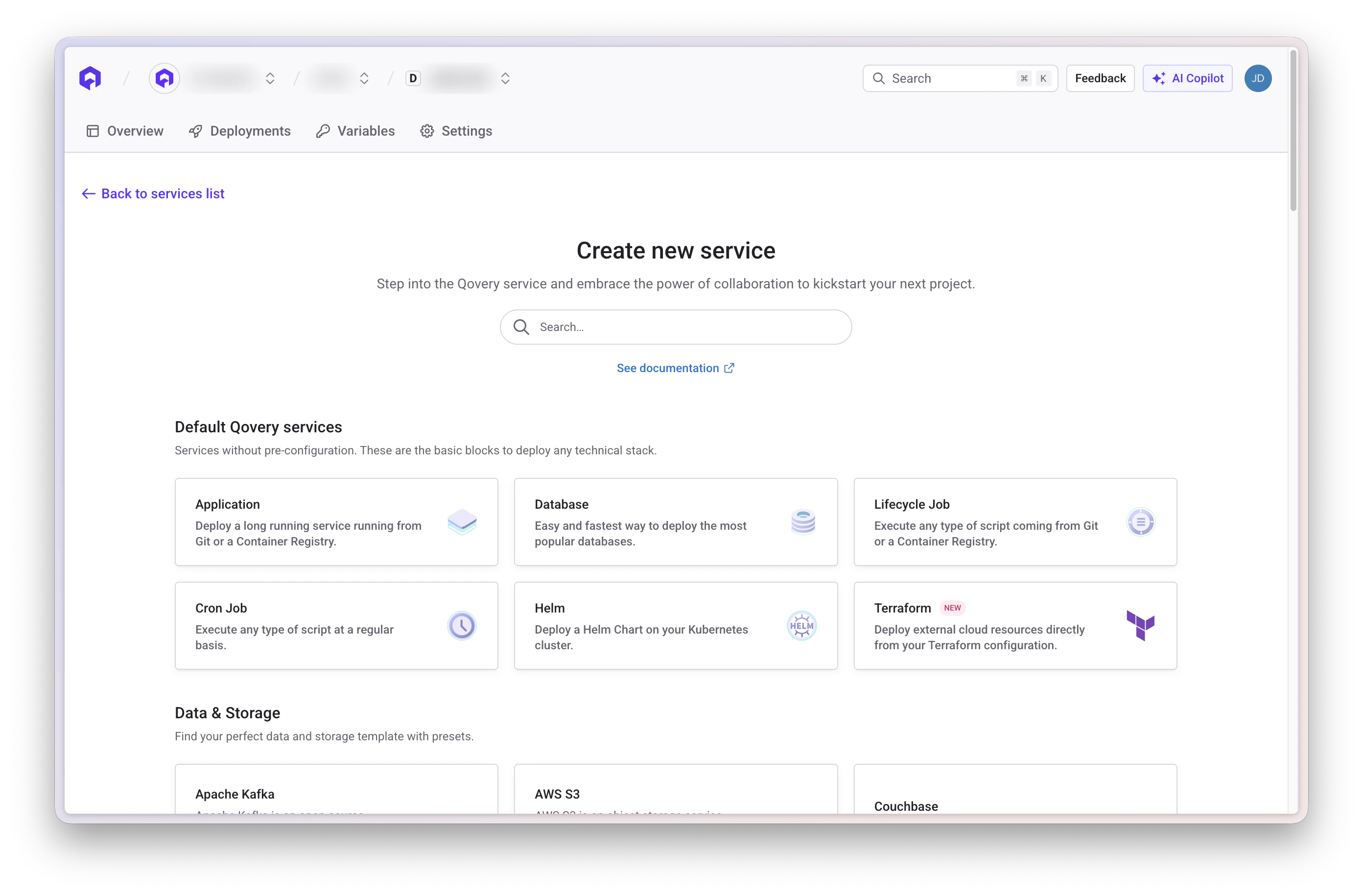Image resolution: width=1363 pixels, height=896 pixels.
Task: Open the project switcher chevrons
Action: (x=364, y=78)
